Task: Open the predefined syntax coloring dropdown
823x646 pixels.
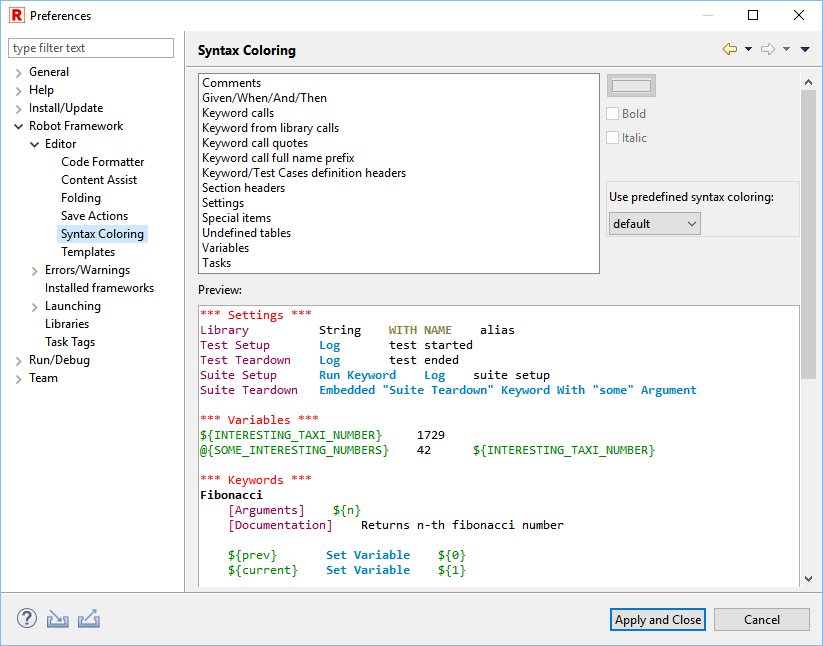Action: 655,224
